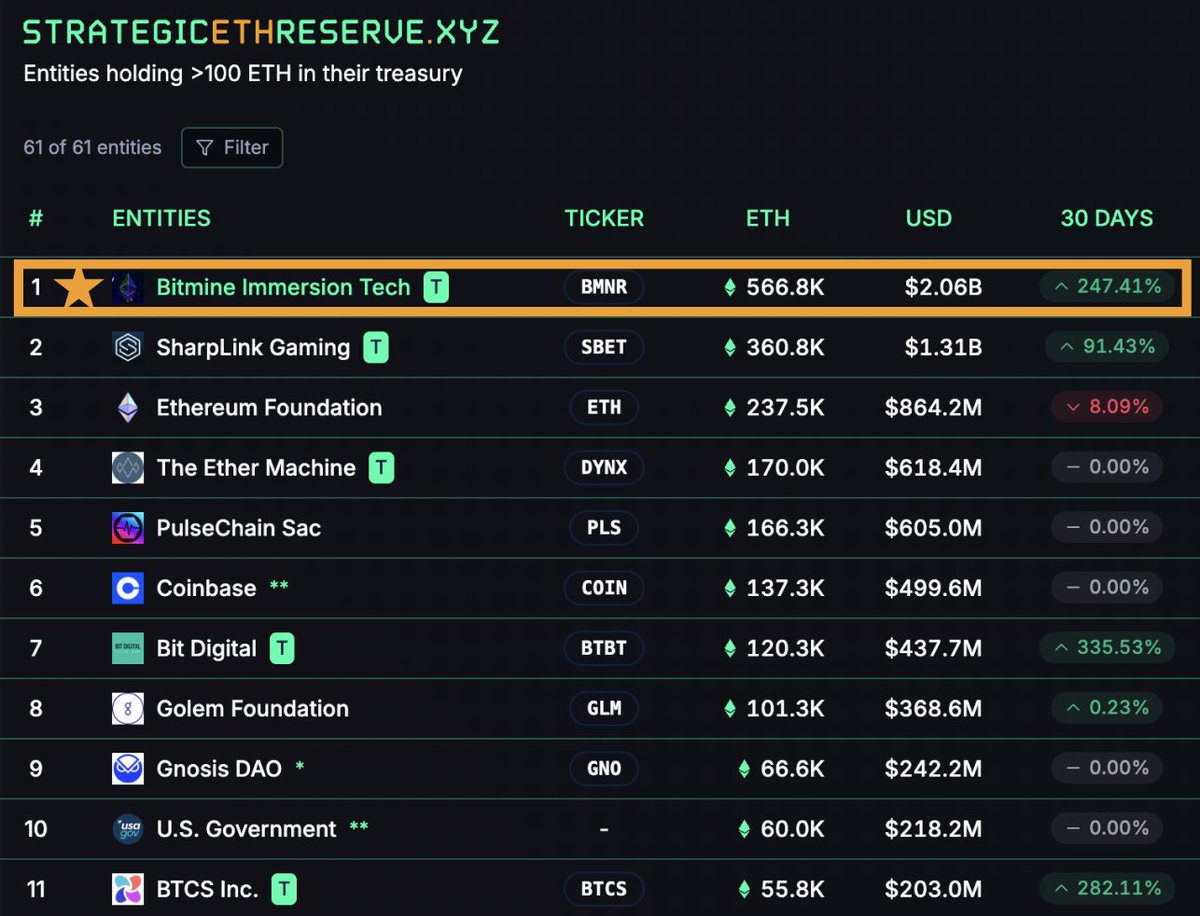1200x916 pixels.
Task: Click the BTCS Inc. colorful logo
Action: [128, 889]
